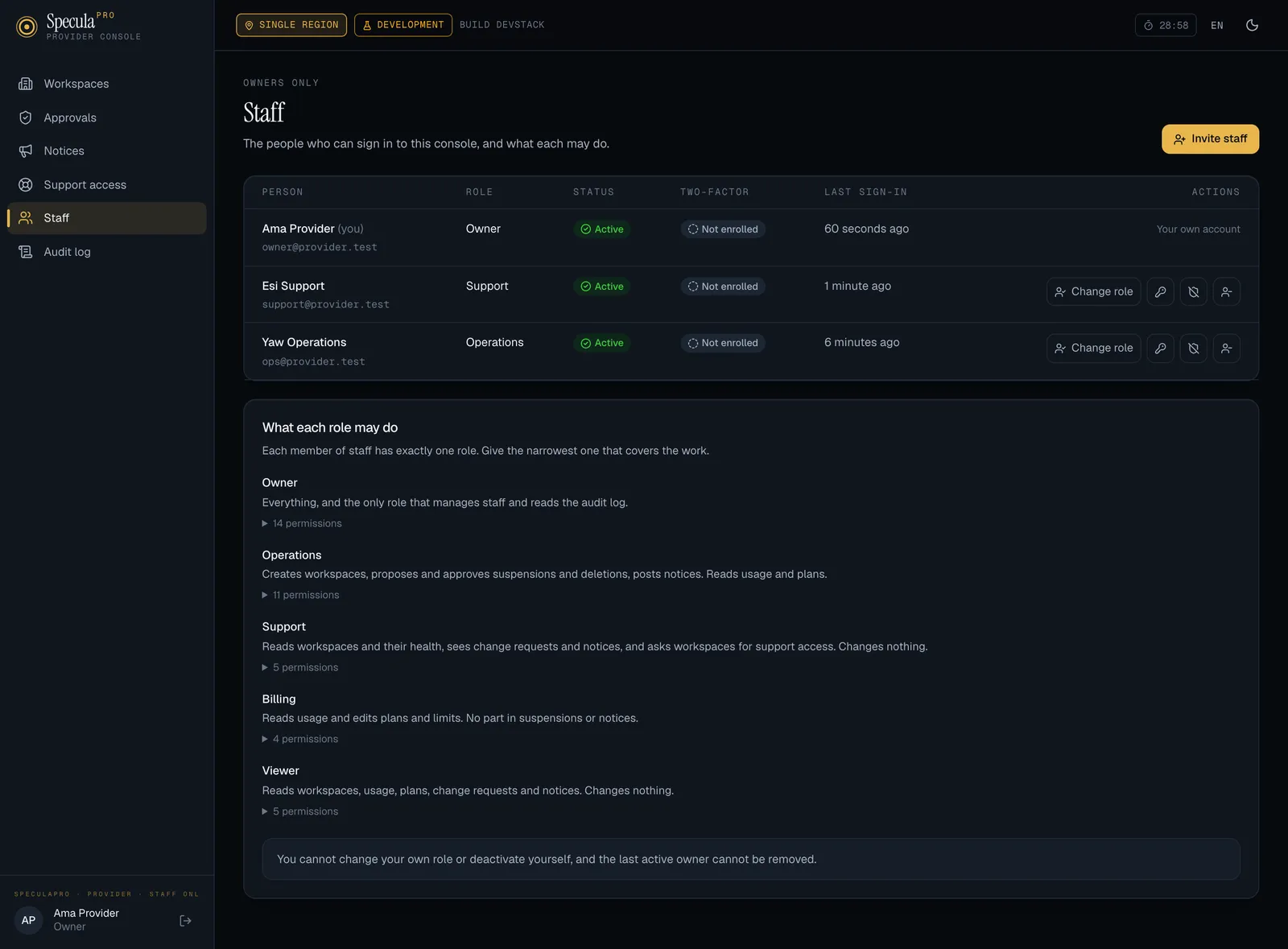This screenshot has height=949, width=1288.
Task: Switch language via the EN button
Action: click(1217, 25)
